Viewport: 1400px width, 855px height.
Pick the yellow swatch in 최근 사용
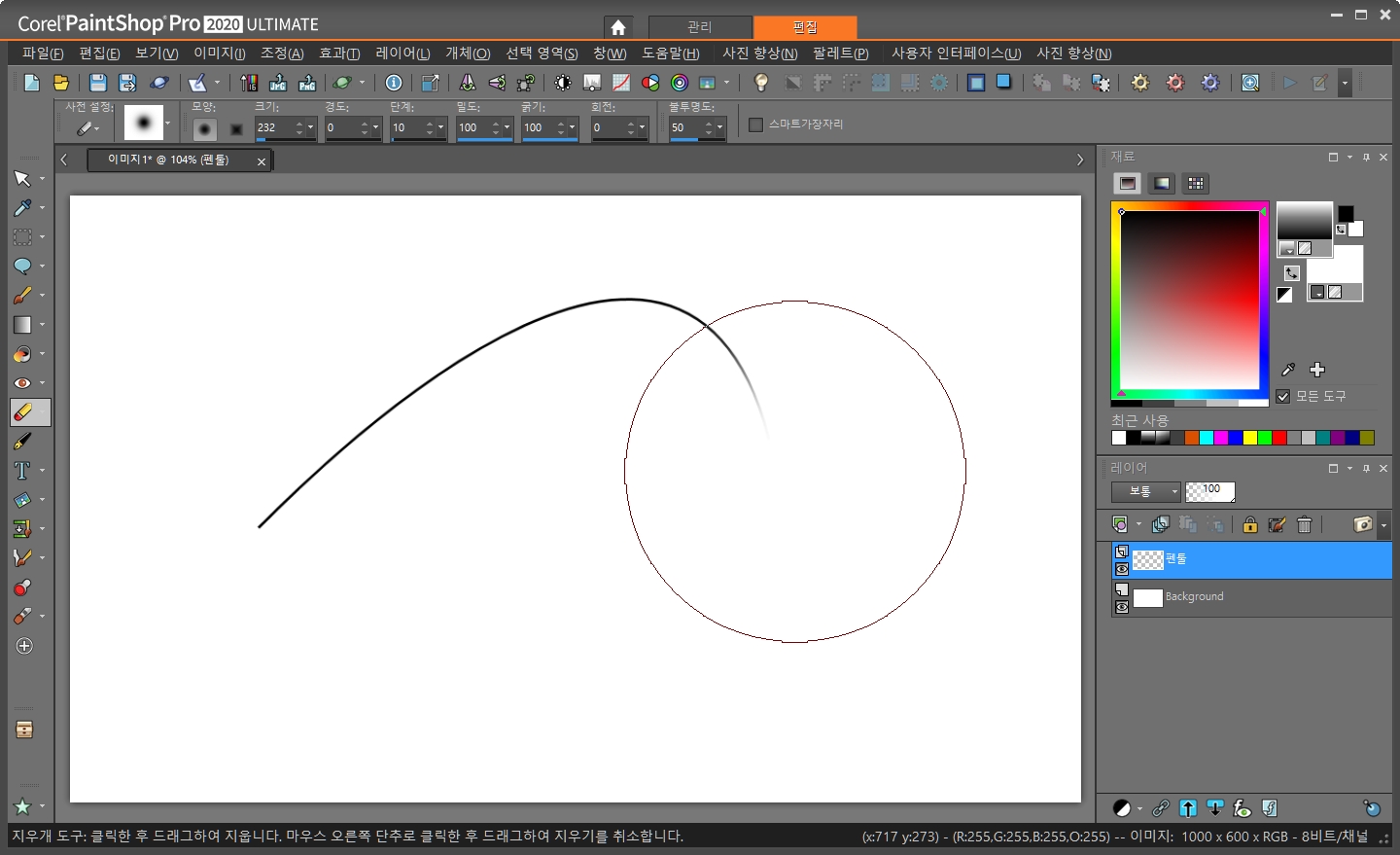[1250, 438]
